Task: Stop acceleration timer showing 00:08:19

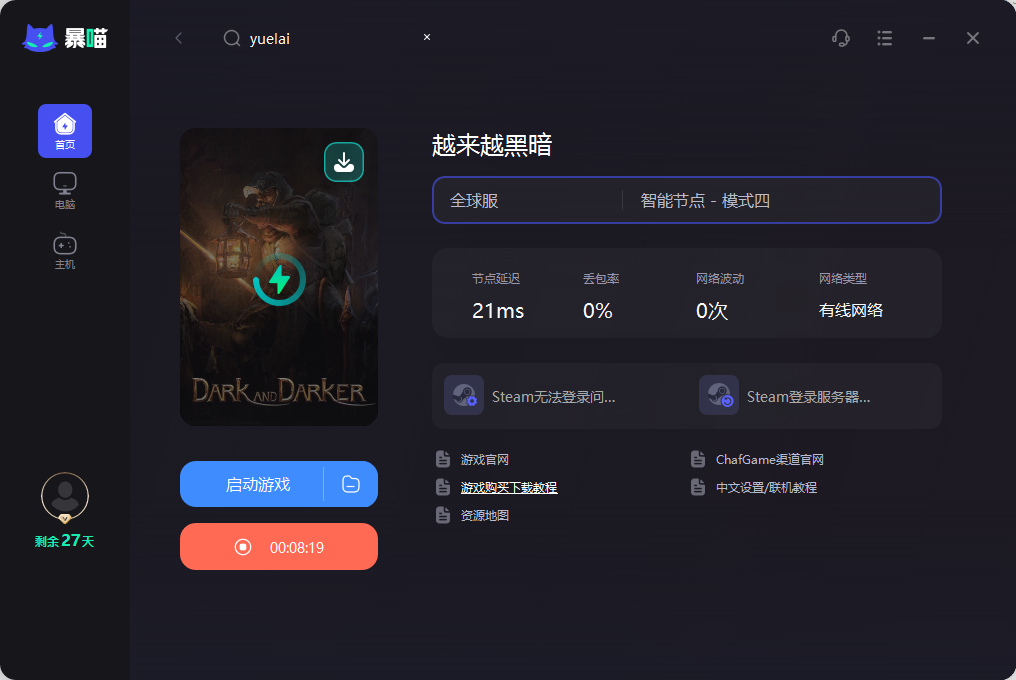Action: [x=279, y=547]
